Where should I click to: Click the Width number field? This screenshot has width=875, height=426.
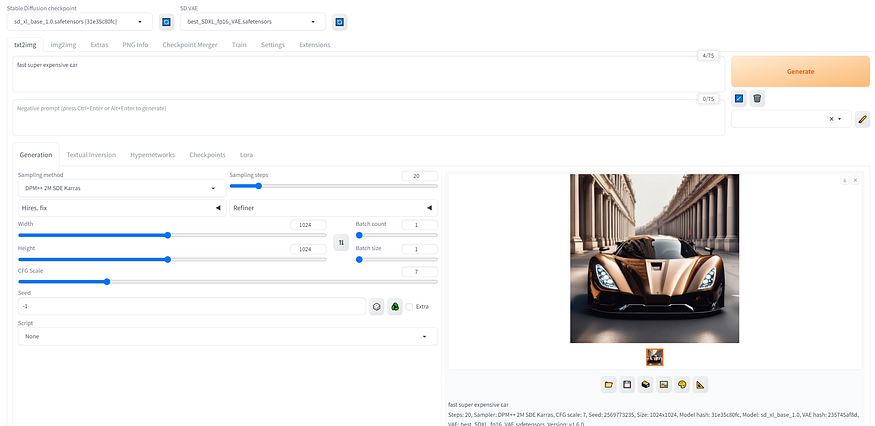coord(308,225)
